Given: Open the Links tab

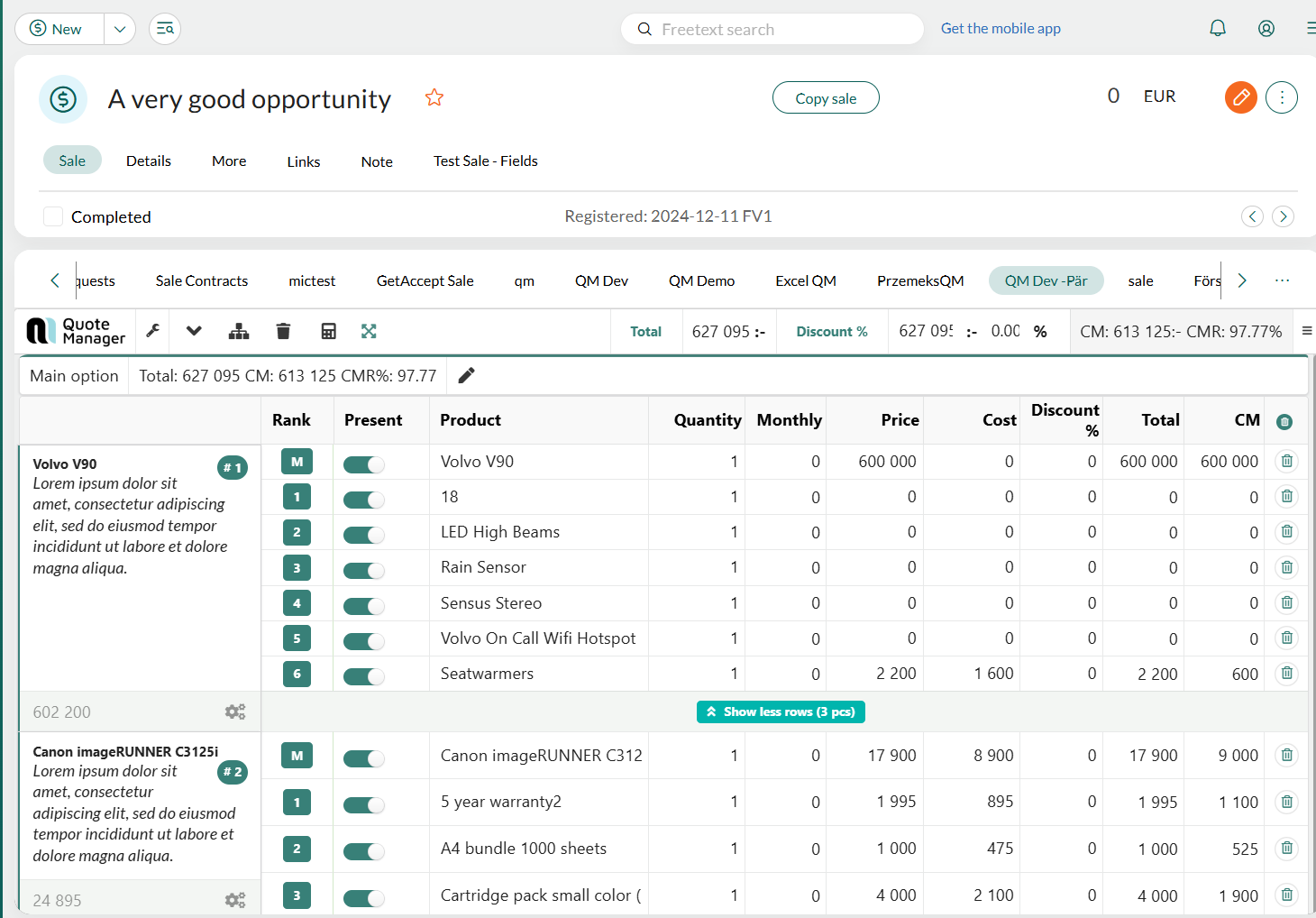Looking at the screenshot, I should [x=304, y=161].
